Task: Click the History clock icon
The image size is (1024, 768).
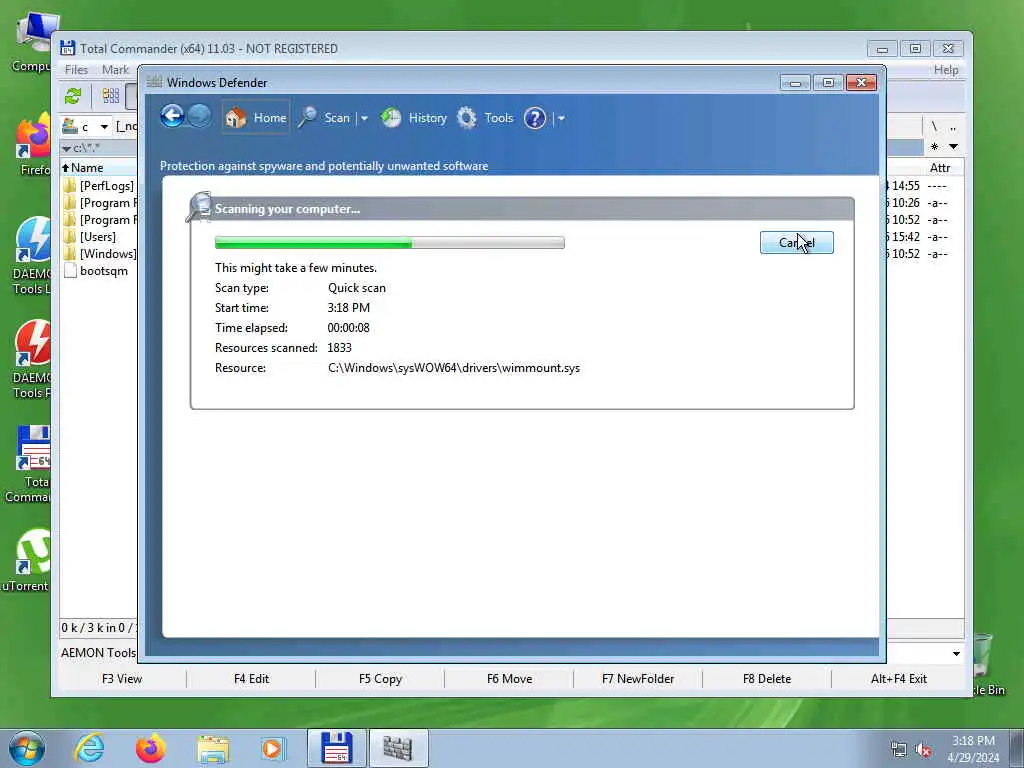Action: click(x=391, y=118)
